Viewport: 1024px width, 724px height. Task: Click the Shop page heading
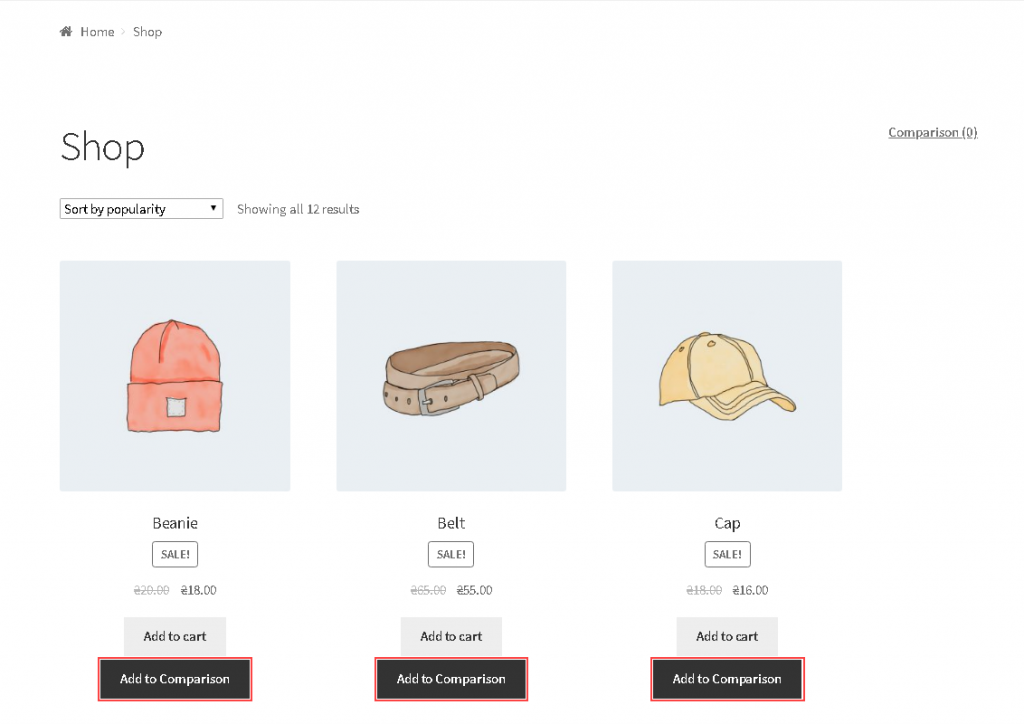click(x=102, y=148)
